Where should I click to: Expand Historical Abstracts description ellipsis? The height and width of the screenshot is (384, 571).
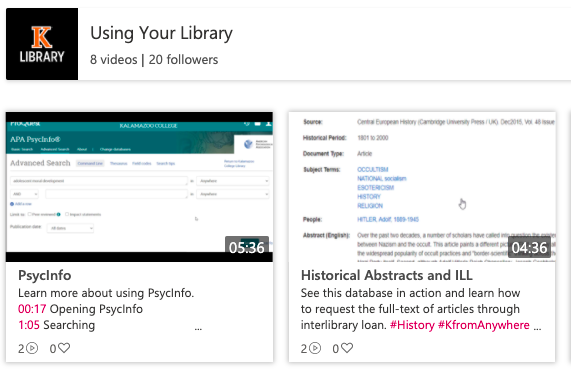537,328
